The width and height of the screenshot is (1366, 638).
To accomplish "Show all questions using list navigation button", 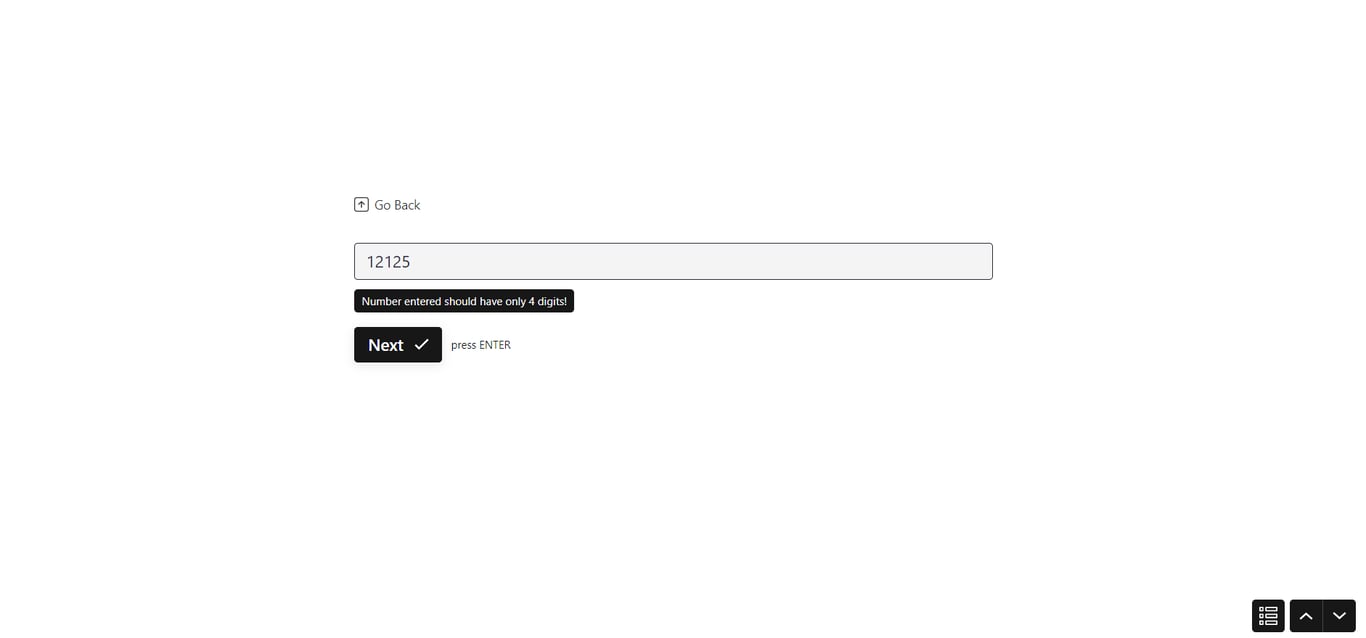I will [x=1268, y=616].
